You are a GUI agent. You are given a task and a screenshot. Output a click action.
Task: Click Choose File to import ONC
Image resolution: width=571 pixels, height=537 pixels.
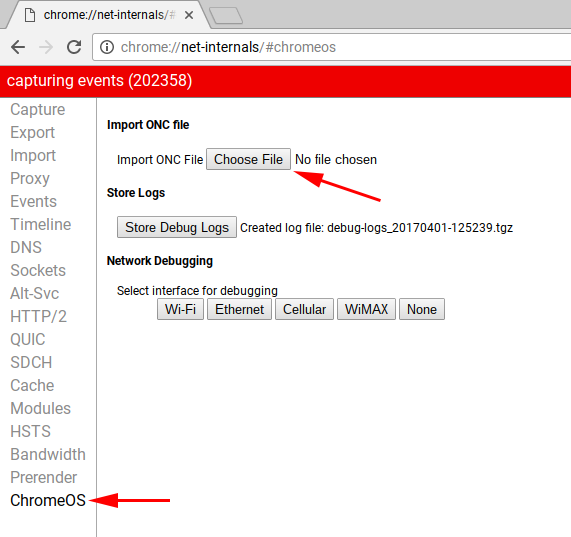248,159
